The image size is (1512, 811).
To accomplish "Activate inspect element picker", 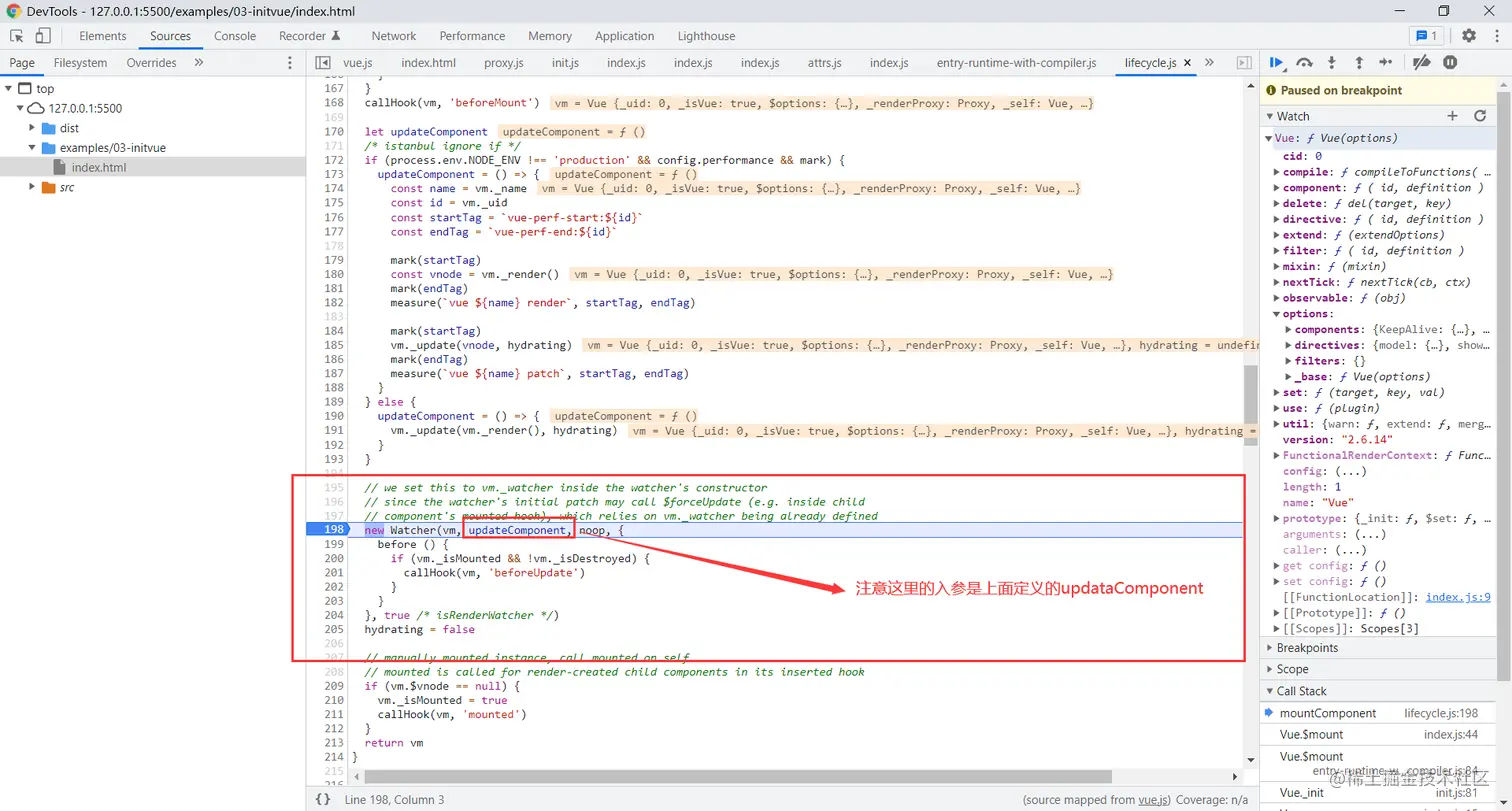I will 17,36.
